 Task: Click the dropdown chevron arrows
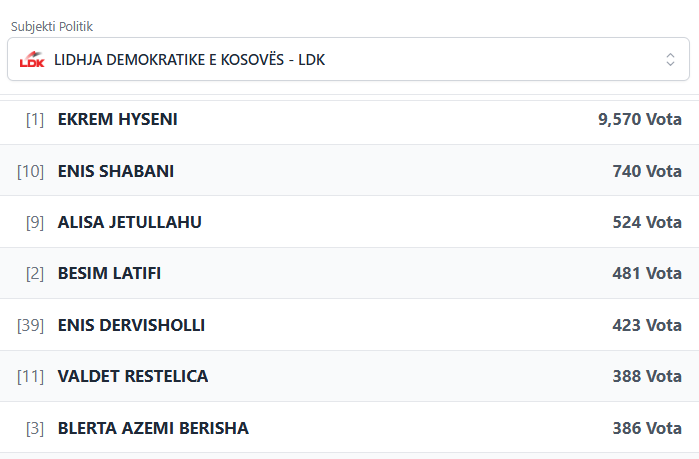(670, 59)
